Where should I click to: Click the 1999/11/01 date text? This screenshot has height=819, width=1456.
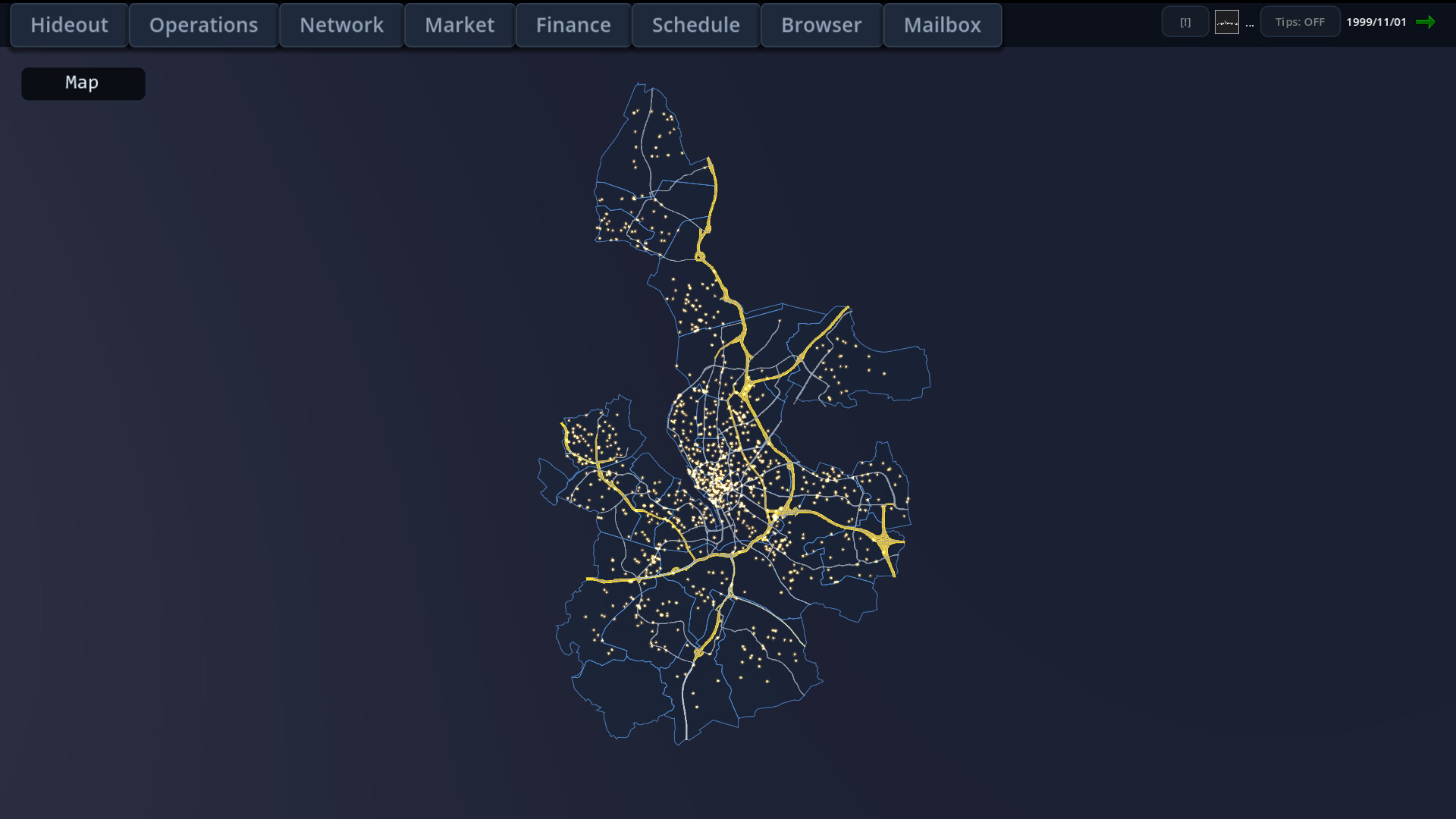1376,22
